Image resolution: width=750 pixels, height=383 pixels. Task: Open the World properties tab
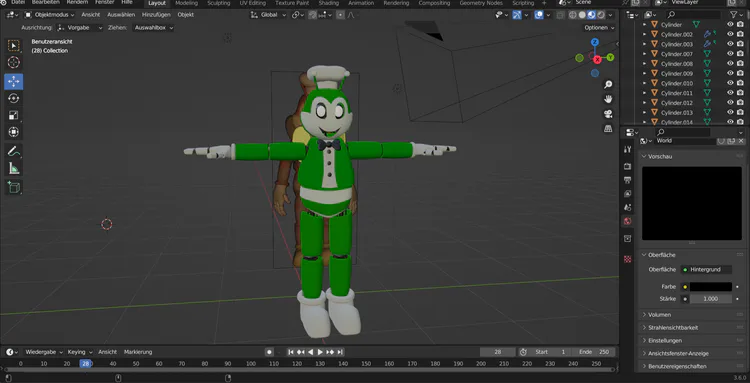628,221
